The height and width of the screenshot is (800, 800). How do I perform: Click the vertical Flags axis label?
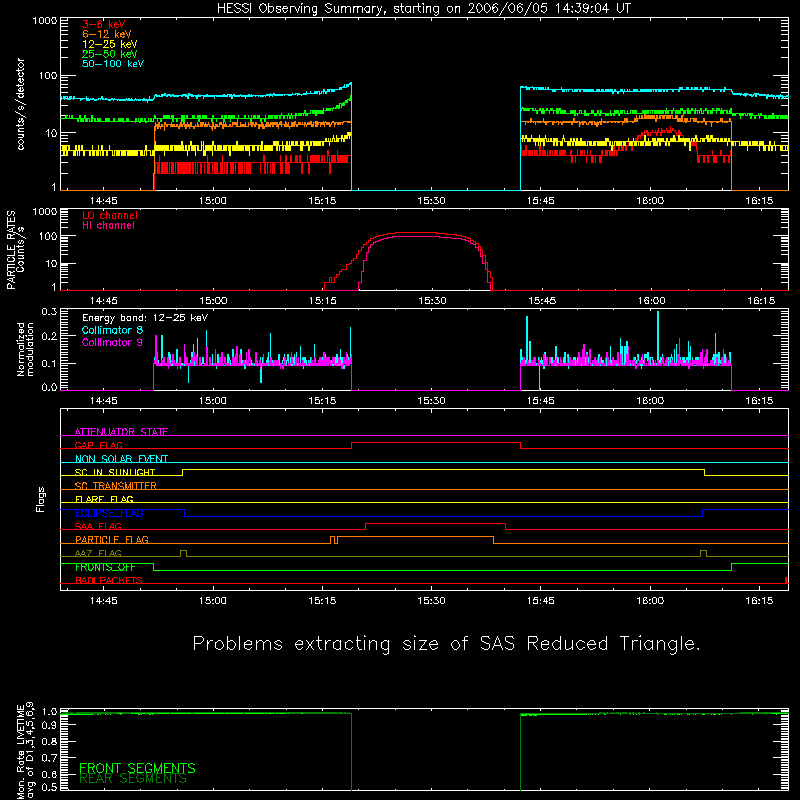[40, 499]
